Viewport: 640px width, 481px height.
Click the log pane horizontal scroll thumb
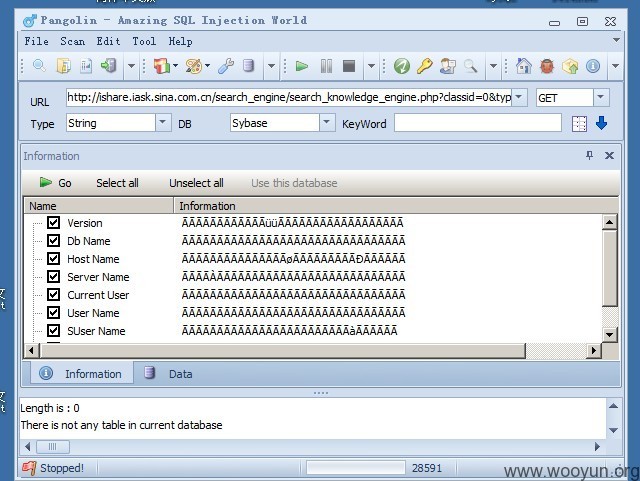(x=53, y=446)
